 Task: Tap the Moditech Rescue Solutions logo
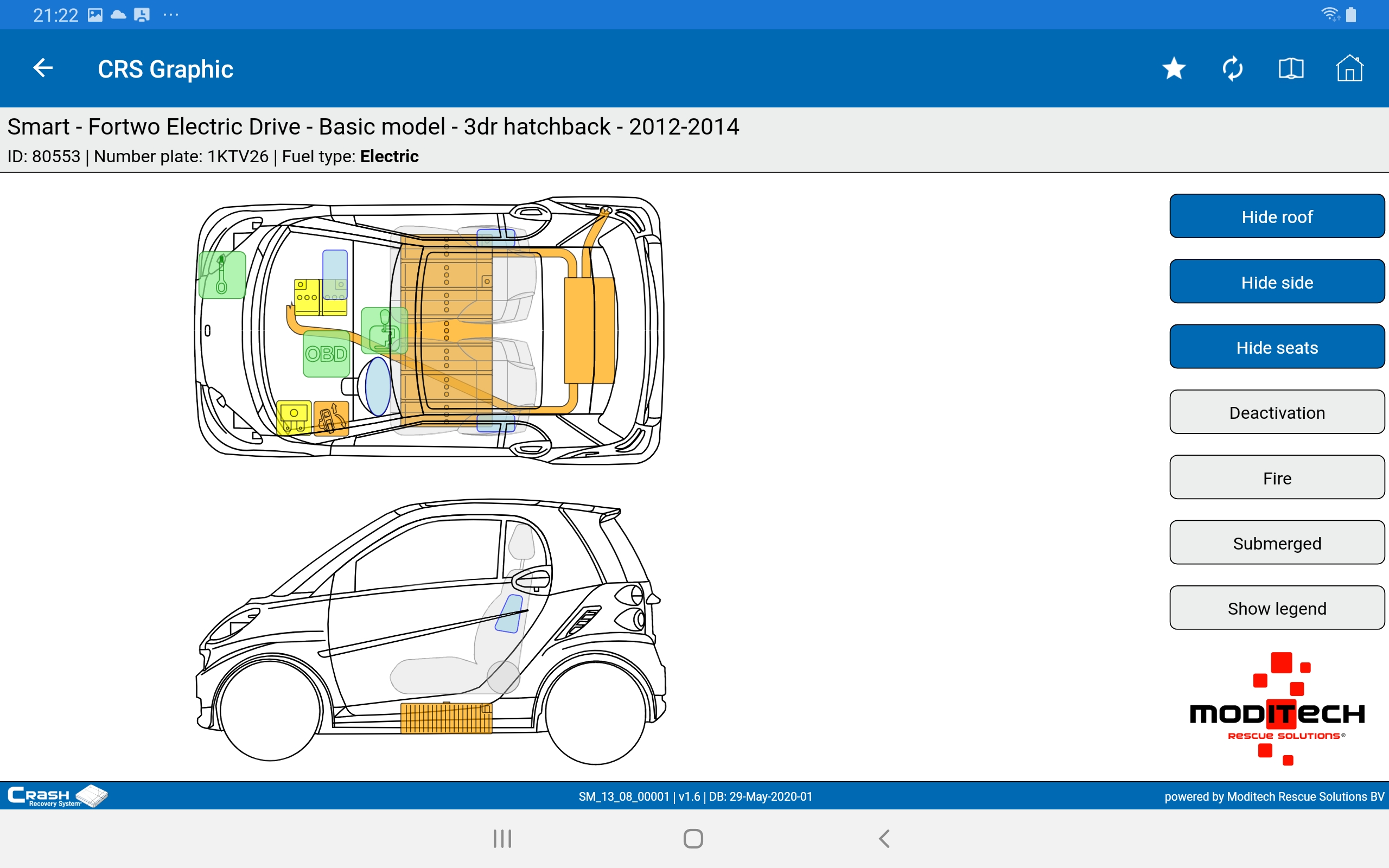(x=1277, y=709)
